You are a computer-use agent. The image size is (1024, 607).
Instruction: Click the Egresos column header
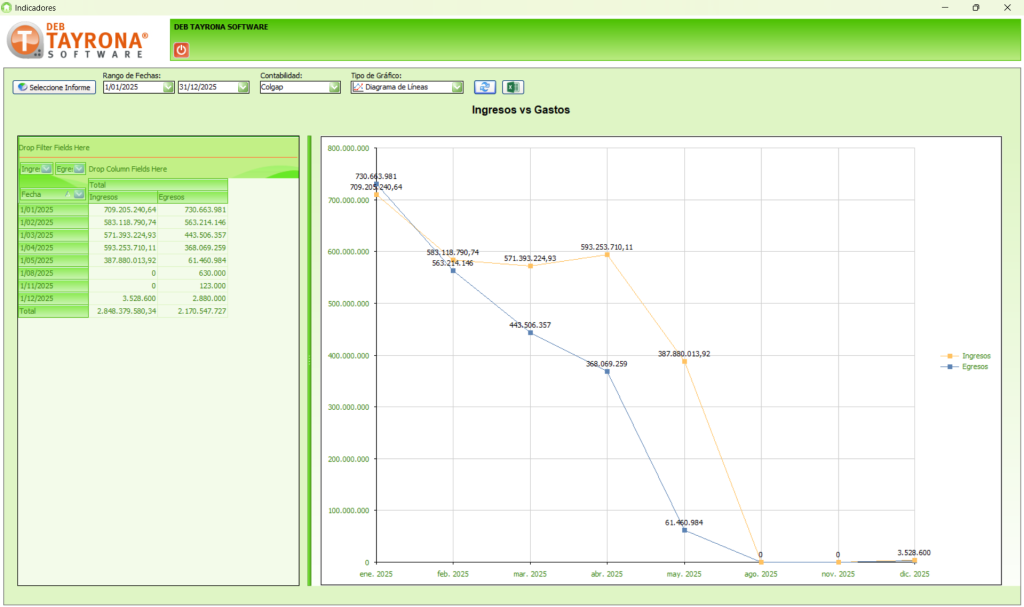tap(191, 197)
